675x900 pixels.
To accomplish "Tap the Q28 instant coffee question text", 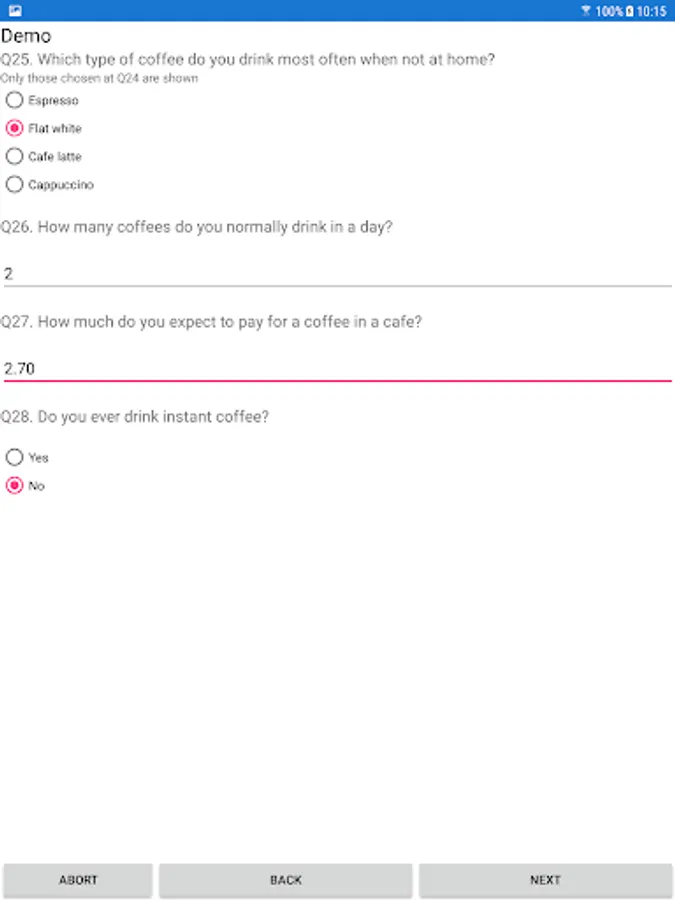I will (x=135, y=417).
